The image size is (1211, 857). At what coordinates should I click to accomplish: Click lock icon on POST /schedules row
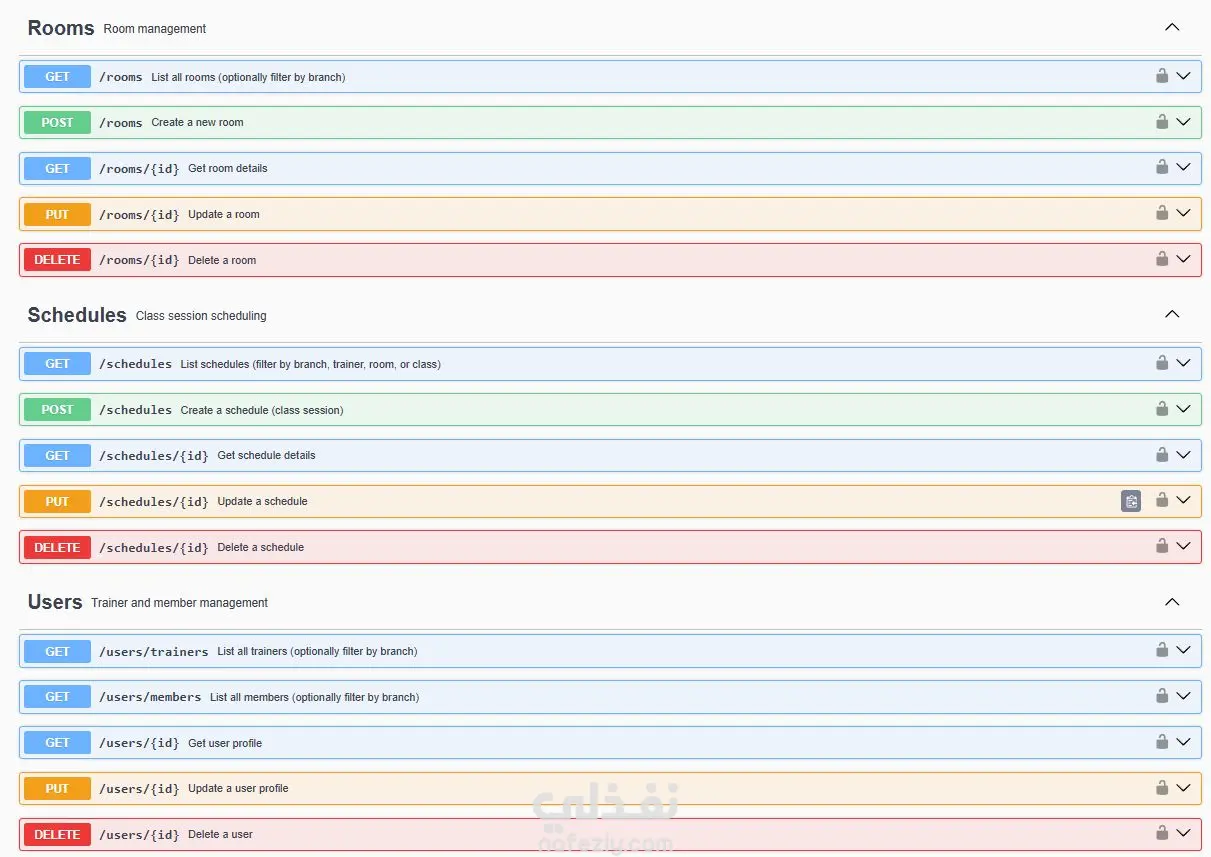click(1161, 408)
